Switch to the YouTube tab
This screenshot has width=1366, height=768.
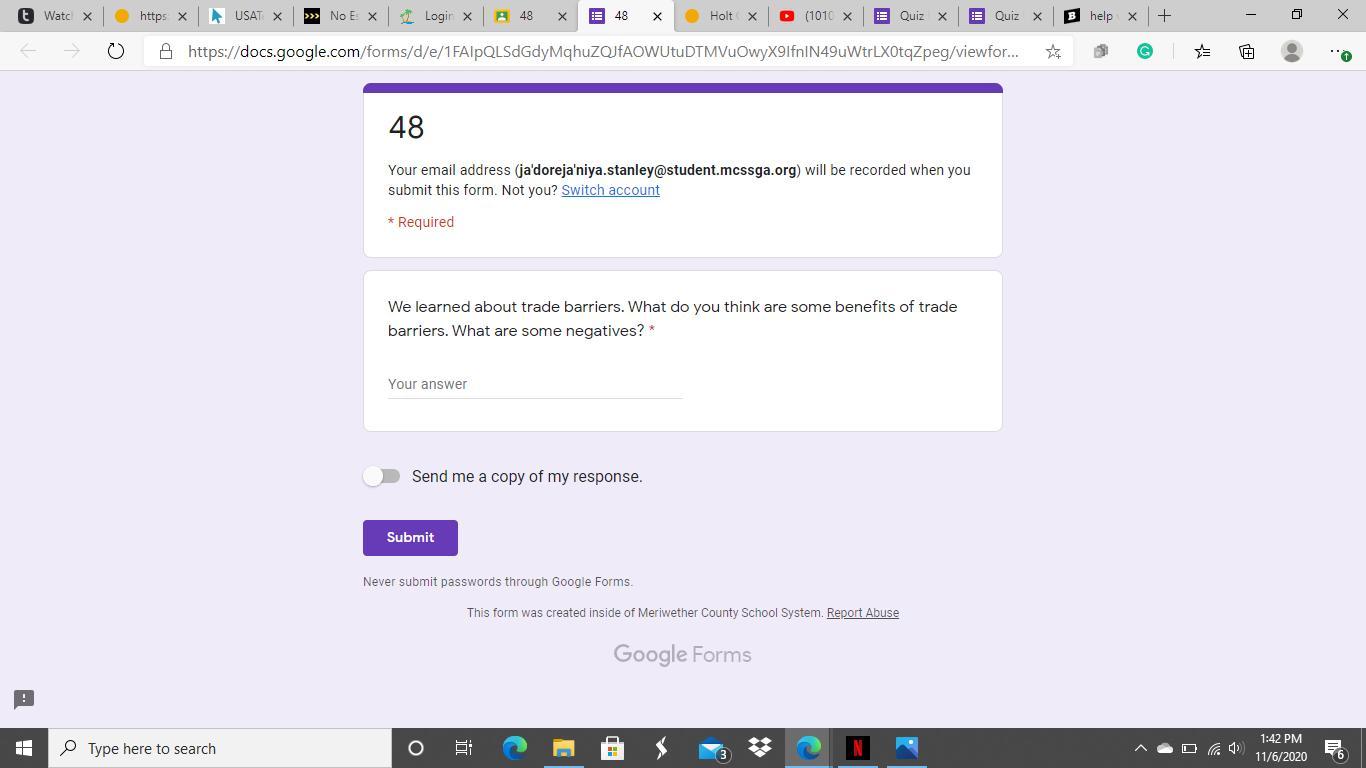point(816,16)
